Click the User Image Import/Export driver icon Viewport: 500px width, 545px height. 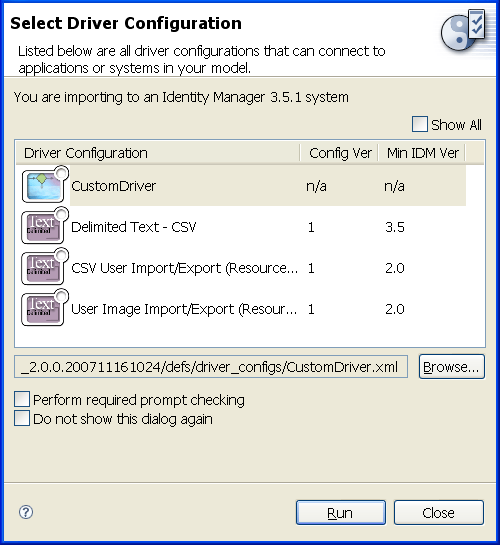[44, 308]
